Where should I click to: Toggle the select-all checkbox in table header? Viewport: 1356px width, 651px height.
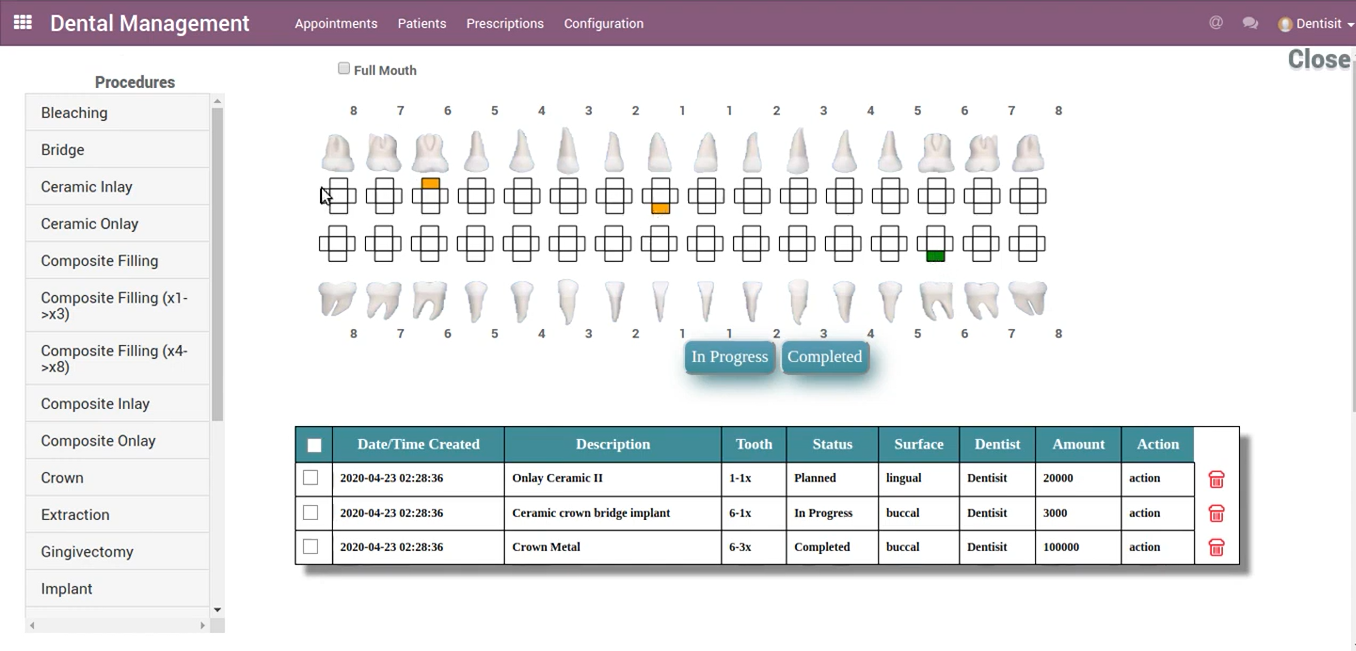coord(314,445)
